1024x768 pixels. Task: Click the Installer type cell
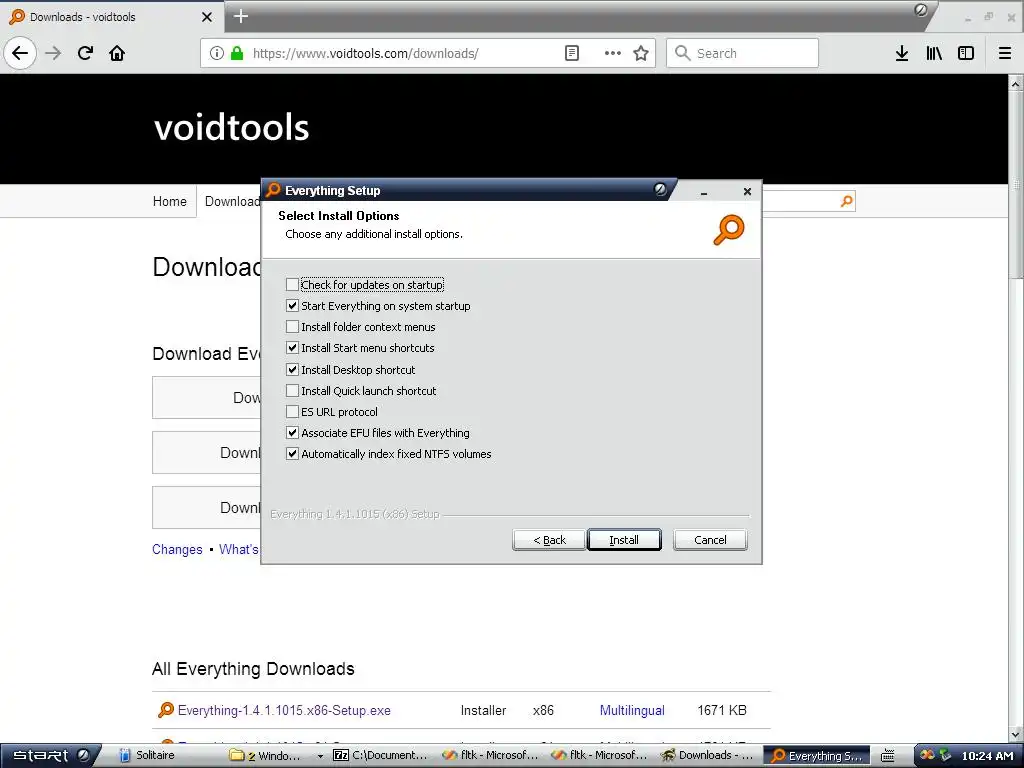point(483,710)
